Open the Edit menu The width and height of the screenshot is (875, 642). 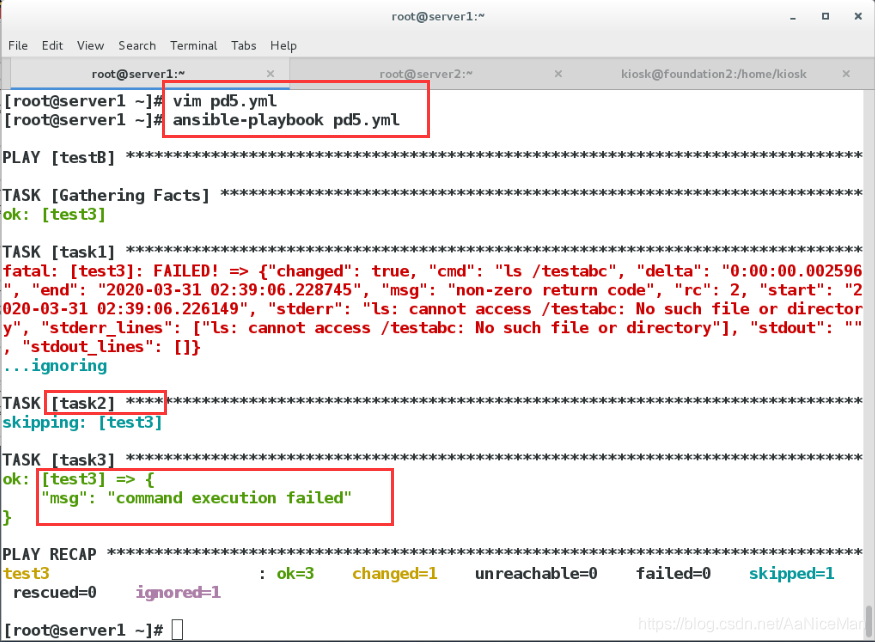[x=52, y=46]
